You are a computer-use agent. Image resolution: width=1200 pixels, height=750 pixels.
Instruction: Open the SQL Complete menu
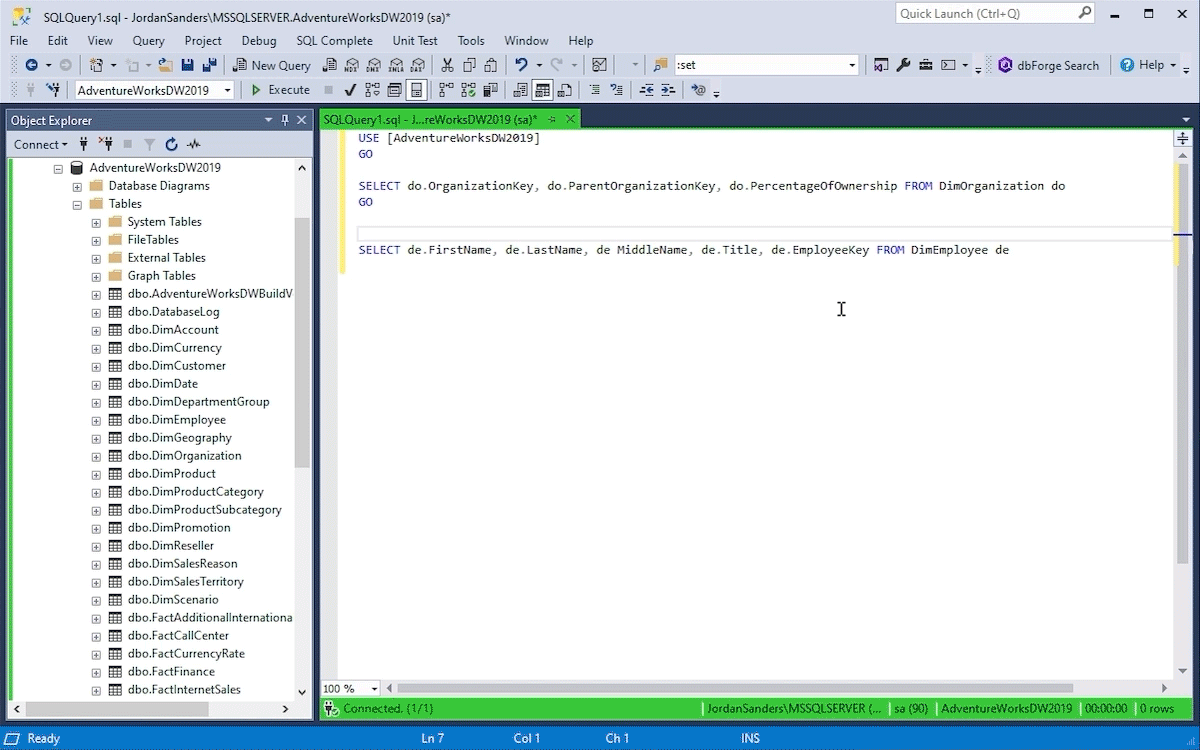[334, 41]
